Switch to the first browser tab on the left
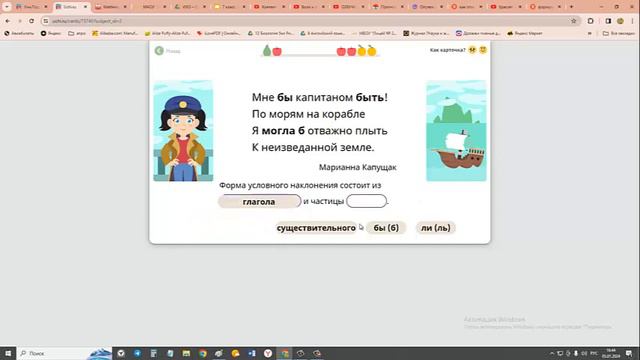This screenshot has height=360, width=640. 31,7
